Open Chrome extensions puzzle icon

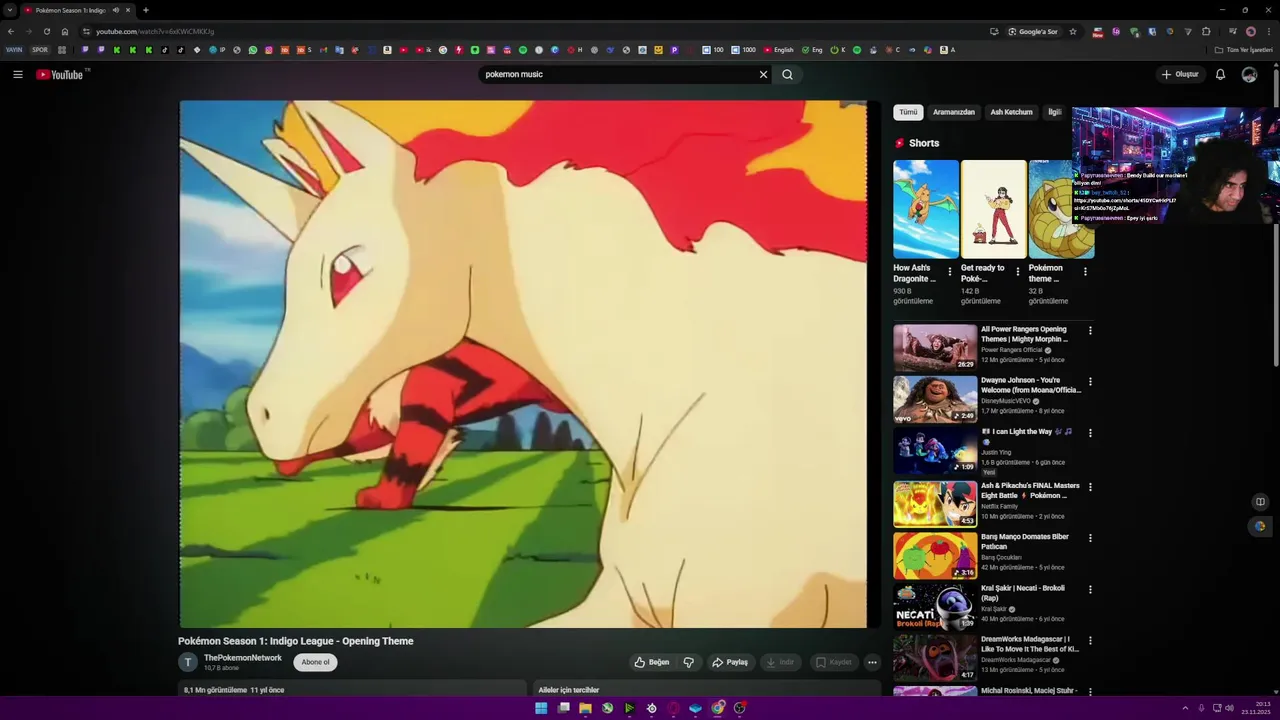point(1206,31)
